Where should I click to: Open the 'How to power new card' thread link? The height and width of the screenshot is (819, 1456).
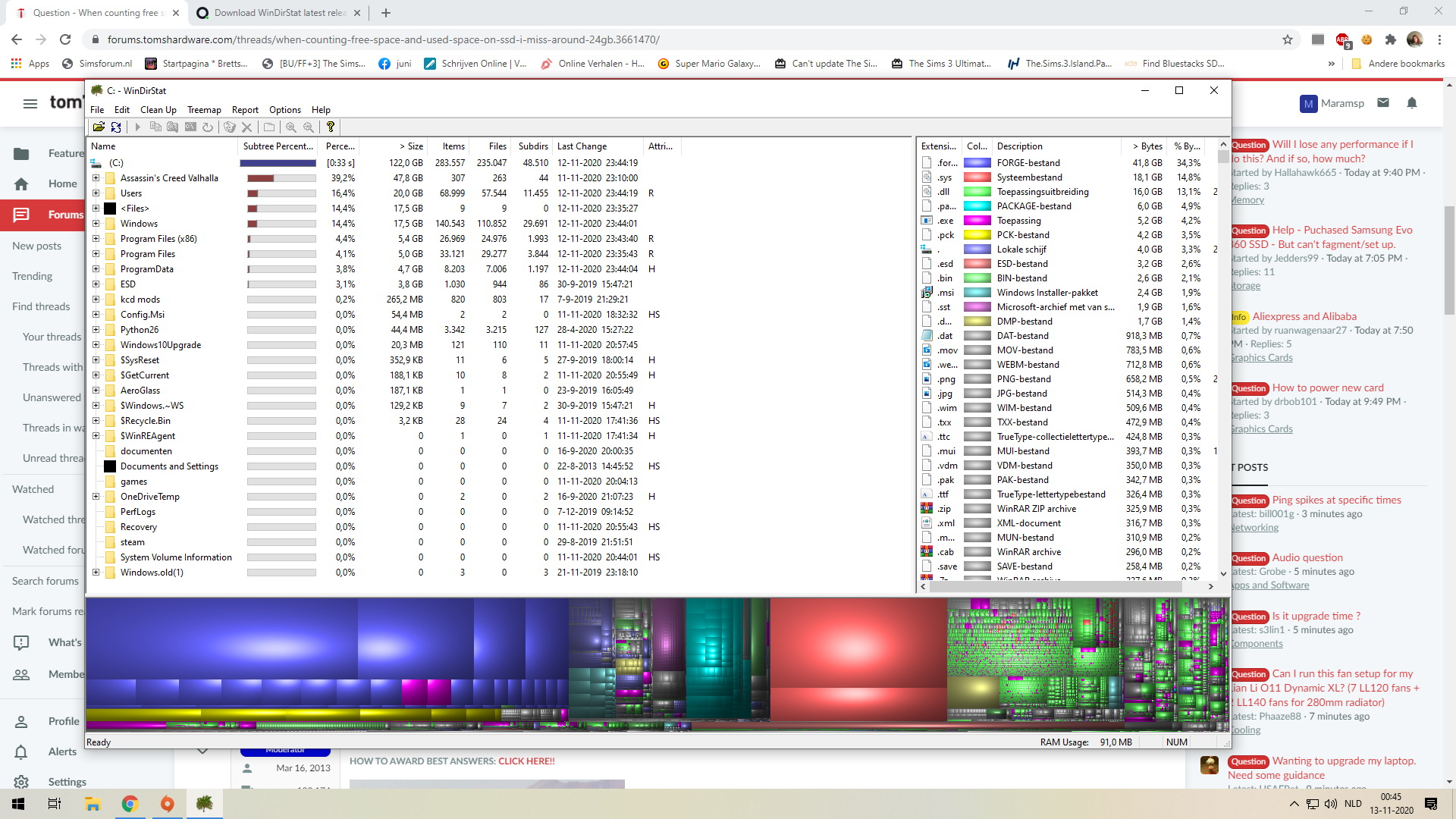coord(1328,388)
